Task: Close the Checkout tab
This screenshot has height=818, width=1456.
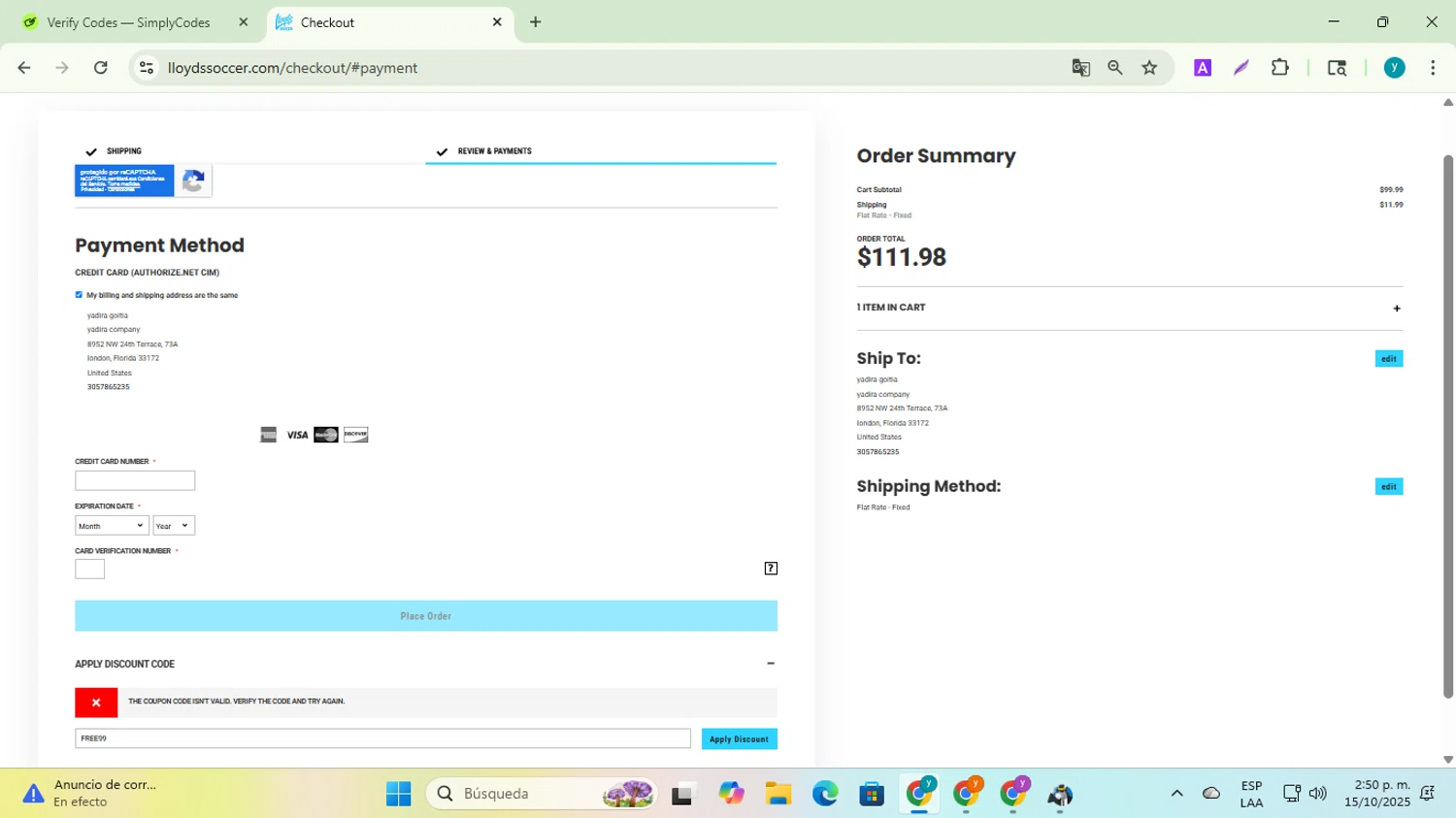Action: pos(497,22)
